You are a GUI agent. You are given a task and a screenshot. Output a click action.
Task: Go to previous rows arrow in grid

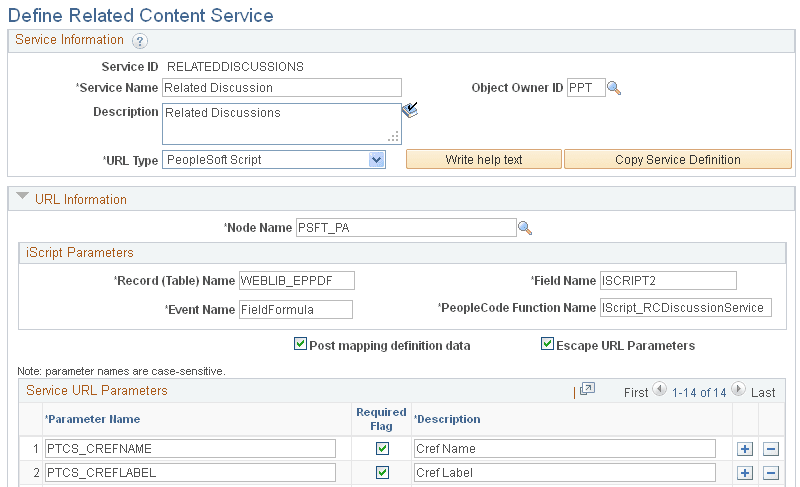click(x=659, y=390)
